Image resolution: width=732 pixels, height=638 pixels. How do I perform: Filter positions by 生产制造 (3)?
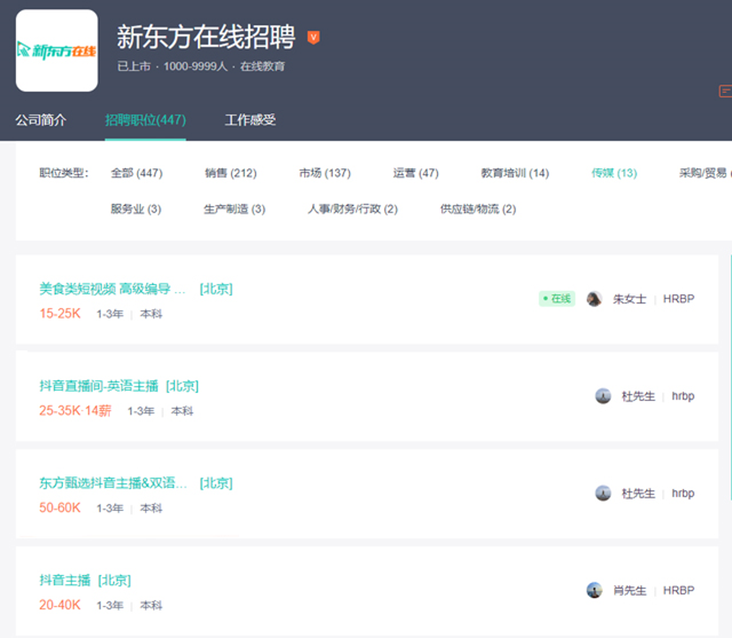pos(234,209)
